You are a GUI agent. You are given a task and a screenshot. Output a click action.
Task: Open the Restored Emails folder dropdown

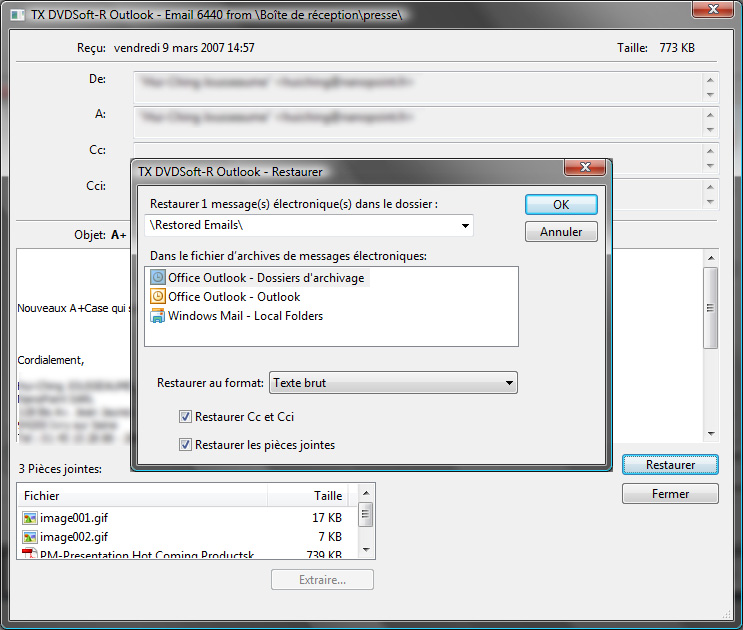coord(465,225)
